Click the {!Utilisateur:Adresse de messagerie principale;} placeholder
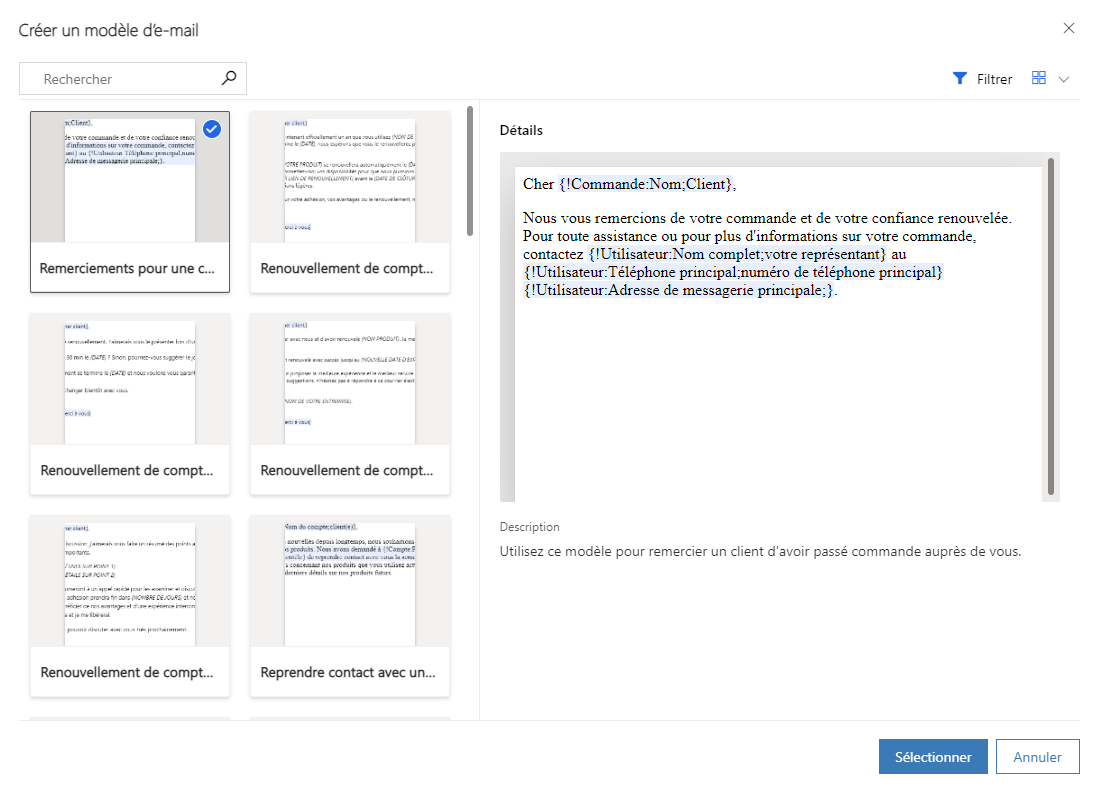Screen dimensions: 1100x794 (x=679, y=290)
